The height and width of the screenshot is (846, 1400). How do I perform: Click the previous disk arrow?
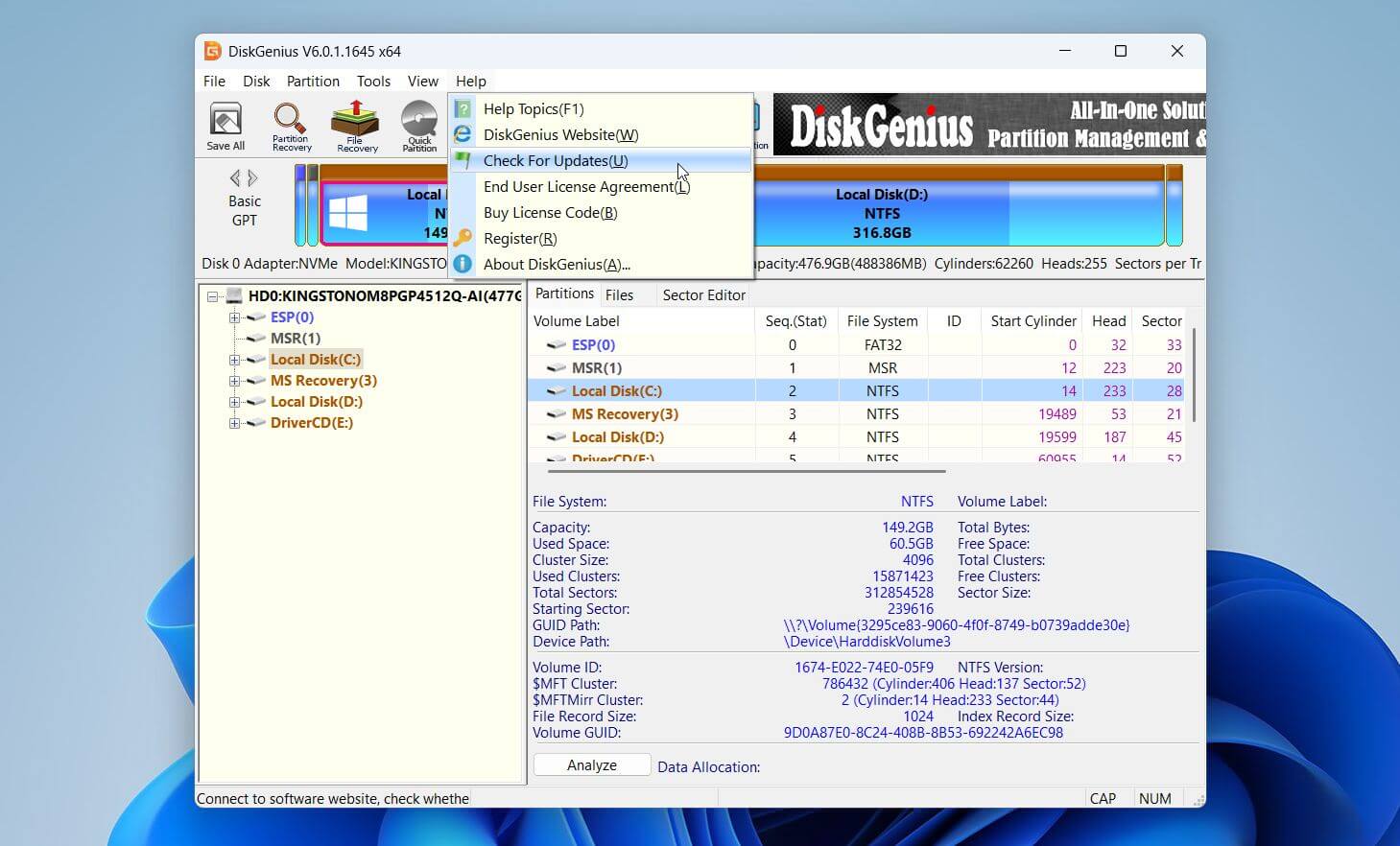coord(235,178)
